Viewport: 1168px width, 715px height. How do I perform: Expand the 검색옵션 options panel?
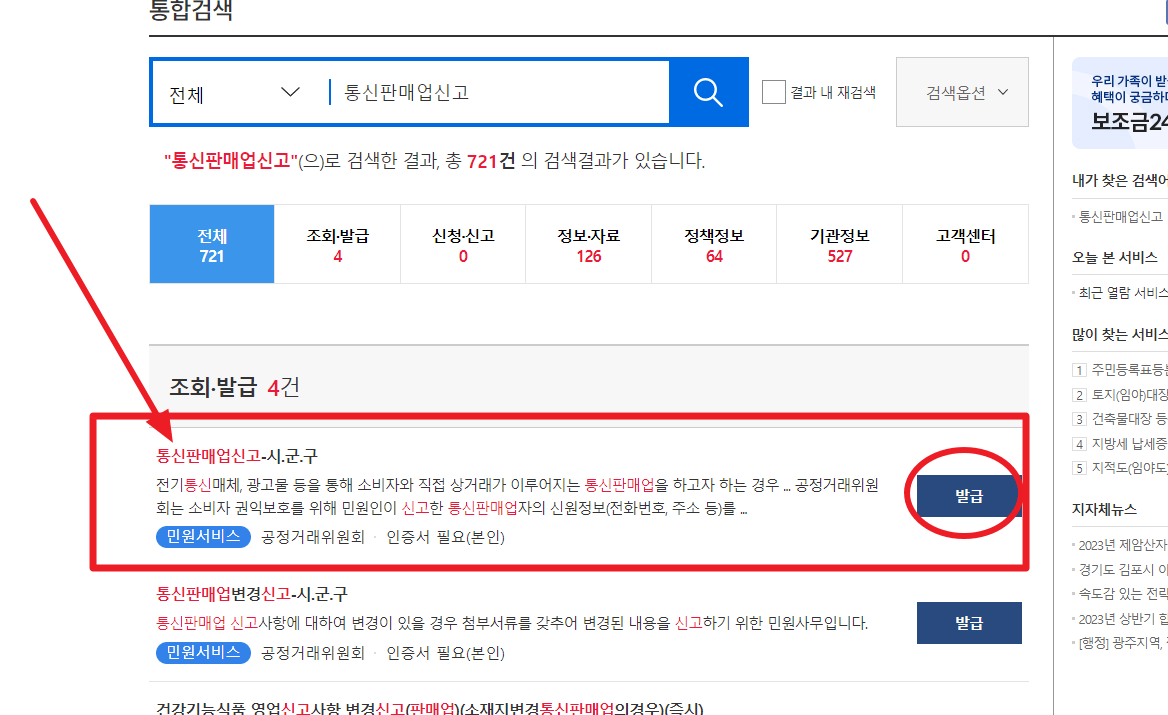(961, 91)
